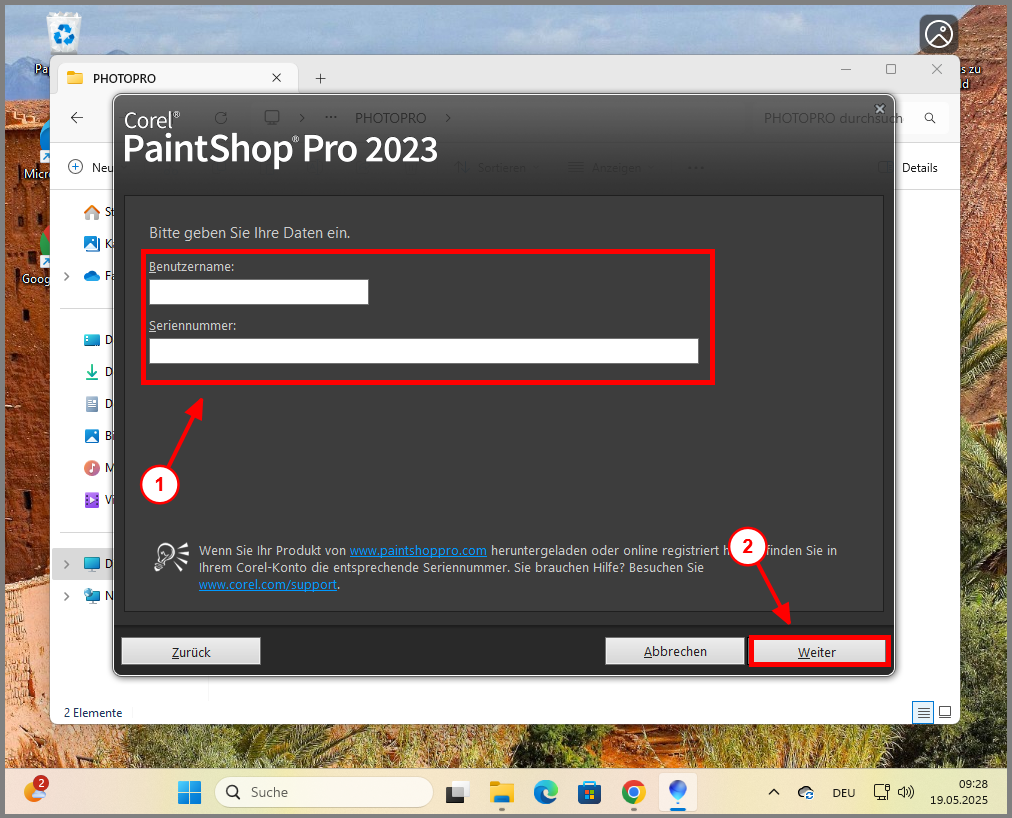Viewport: 1012px width, 818px height.
Task: Open the See more menu in the toolbar
Action: point(695,167)
